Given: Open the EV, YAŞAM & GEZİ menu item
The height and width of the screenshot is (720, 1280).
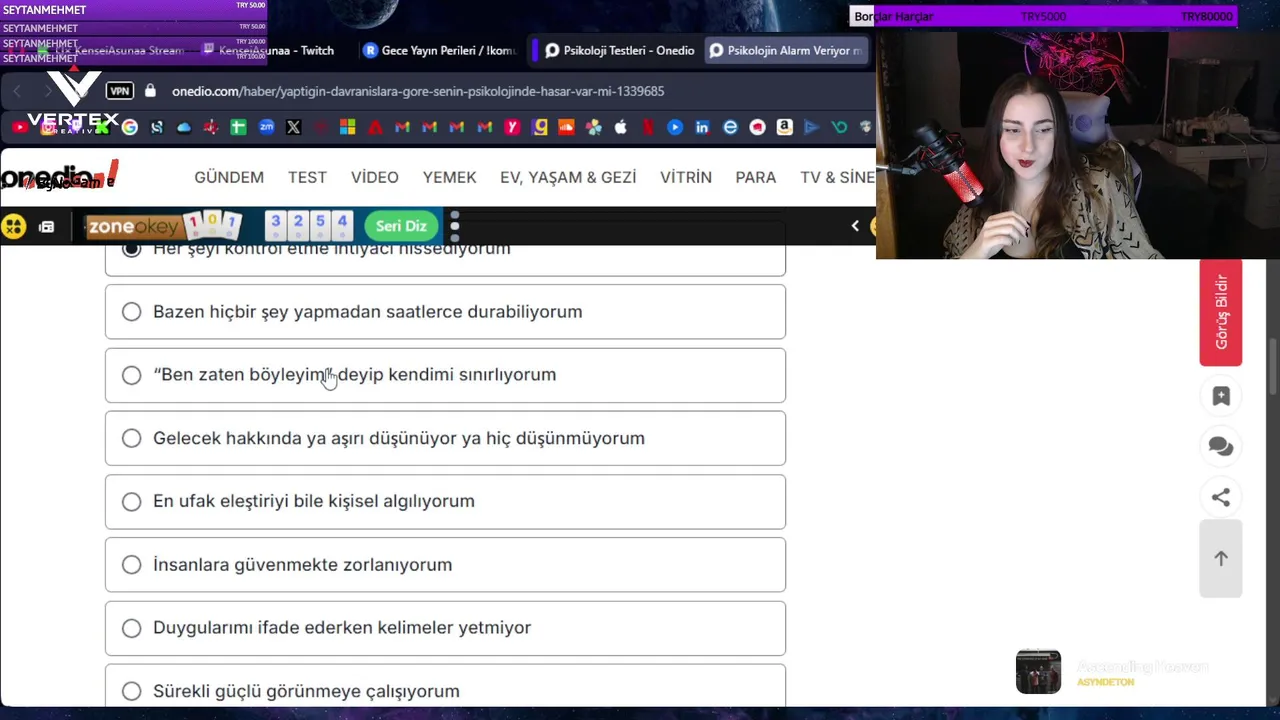Looking at the screenshot, I should click(x=568, y=177).
